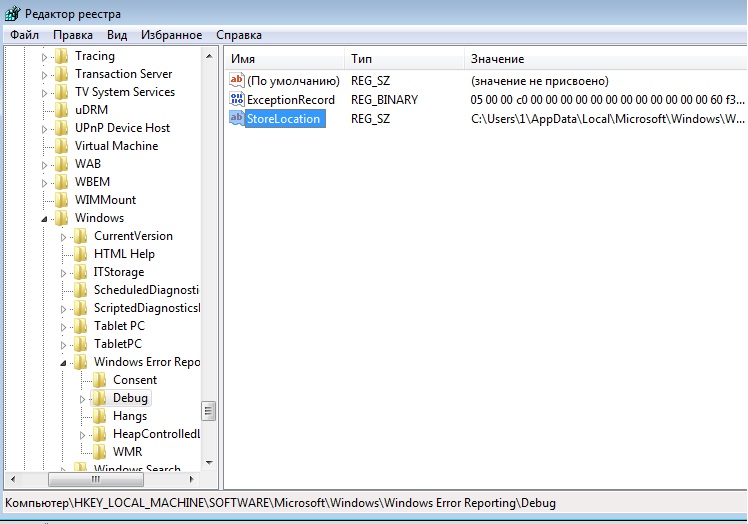Viewport: 748px width, 524px height.
Task: Open the Файл menu
Action: [x=24, y=35]
